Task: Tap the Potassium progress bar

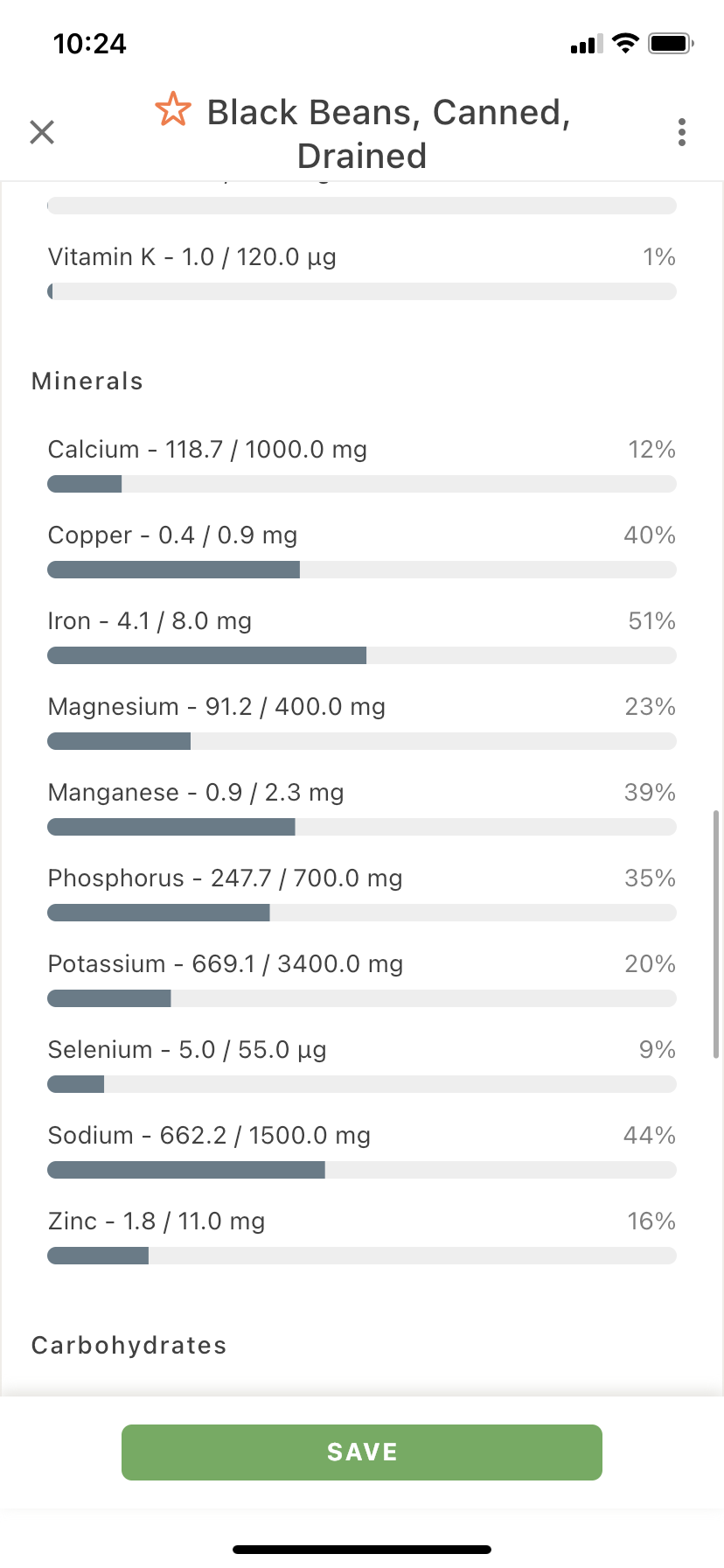Action: coord(362,998)
